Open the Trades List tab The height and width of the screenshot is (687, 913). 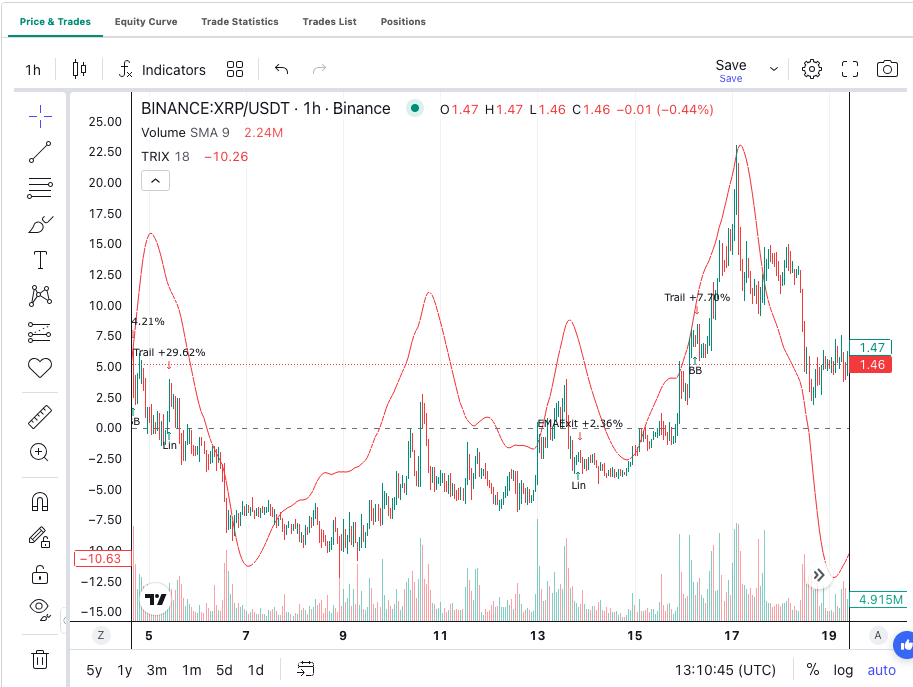(x=330, y=22)
